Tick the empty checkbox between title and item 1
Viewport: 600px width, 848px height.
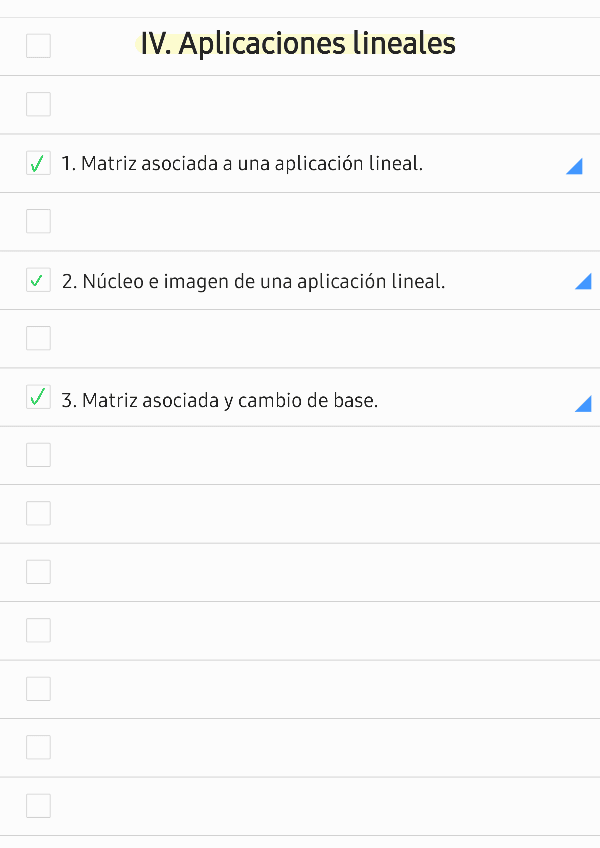[38, 104]
